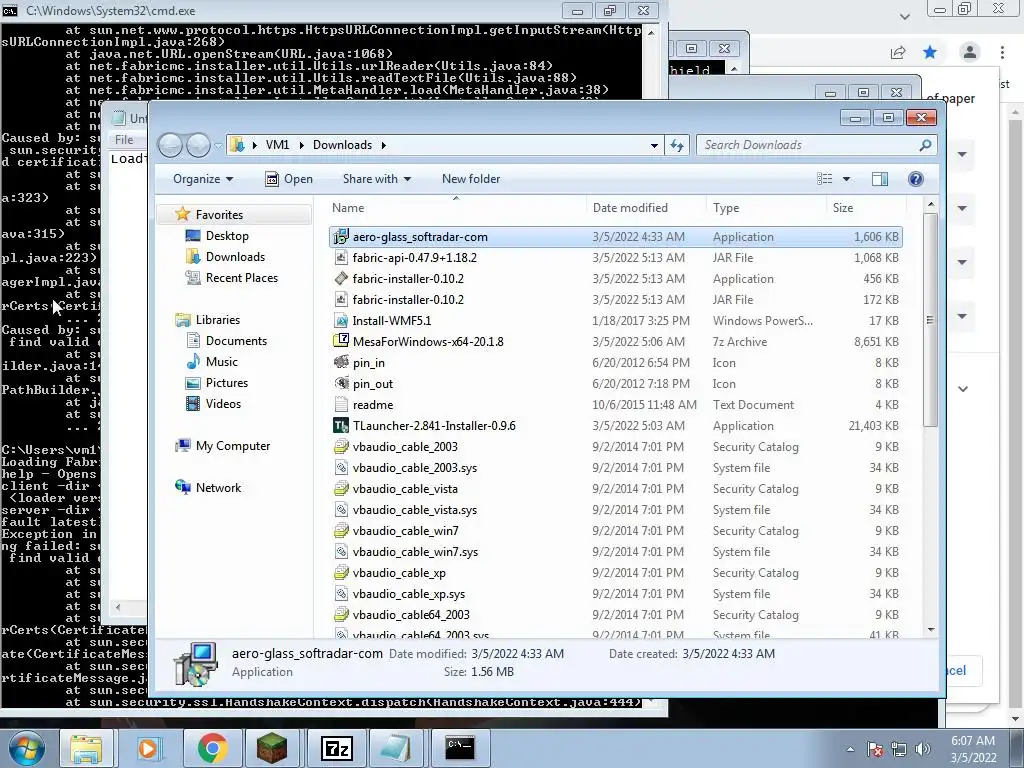Select vbaudio_cable_win7 Security Catalog file name

tap(405, 531)
